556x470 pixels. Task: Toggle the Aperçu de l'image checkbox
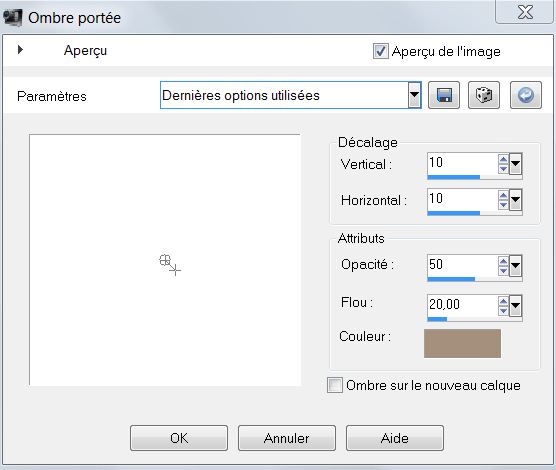click(380, 51)
